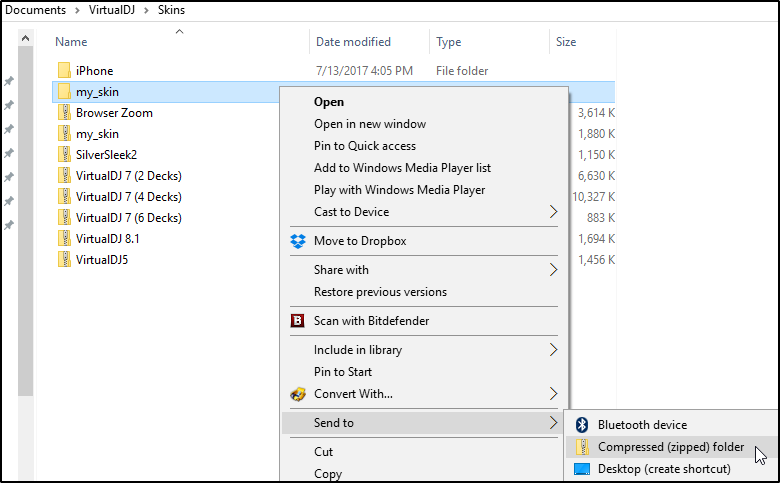Select Scan with Bitdefender
This screenshot has width=780, height=483.
pos(371,320)
